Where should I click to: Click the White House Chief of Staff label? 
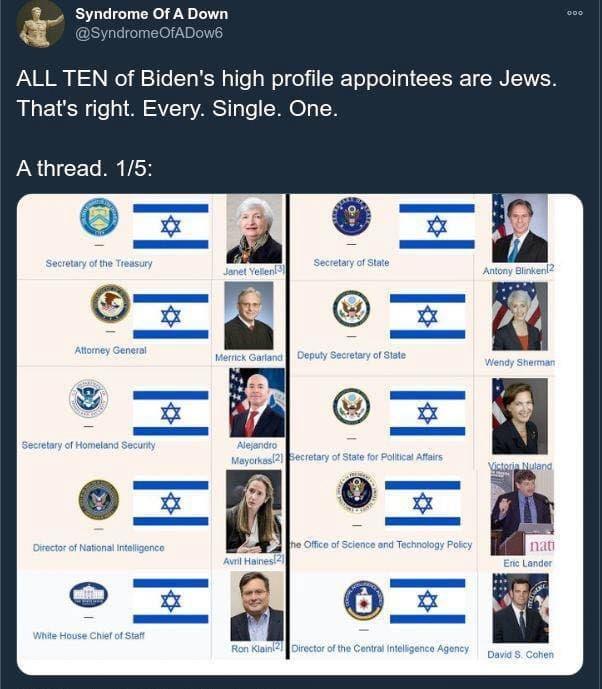click(88, 636)
